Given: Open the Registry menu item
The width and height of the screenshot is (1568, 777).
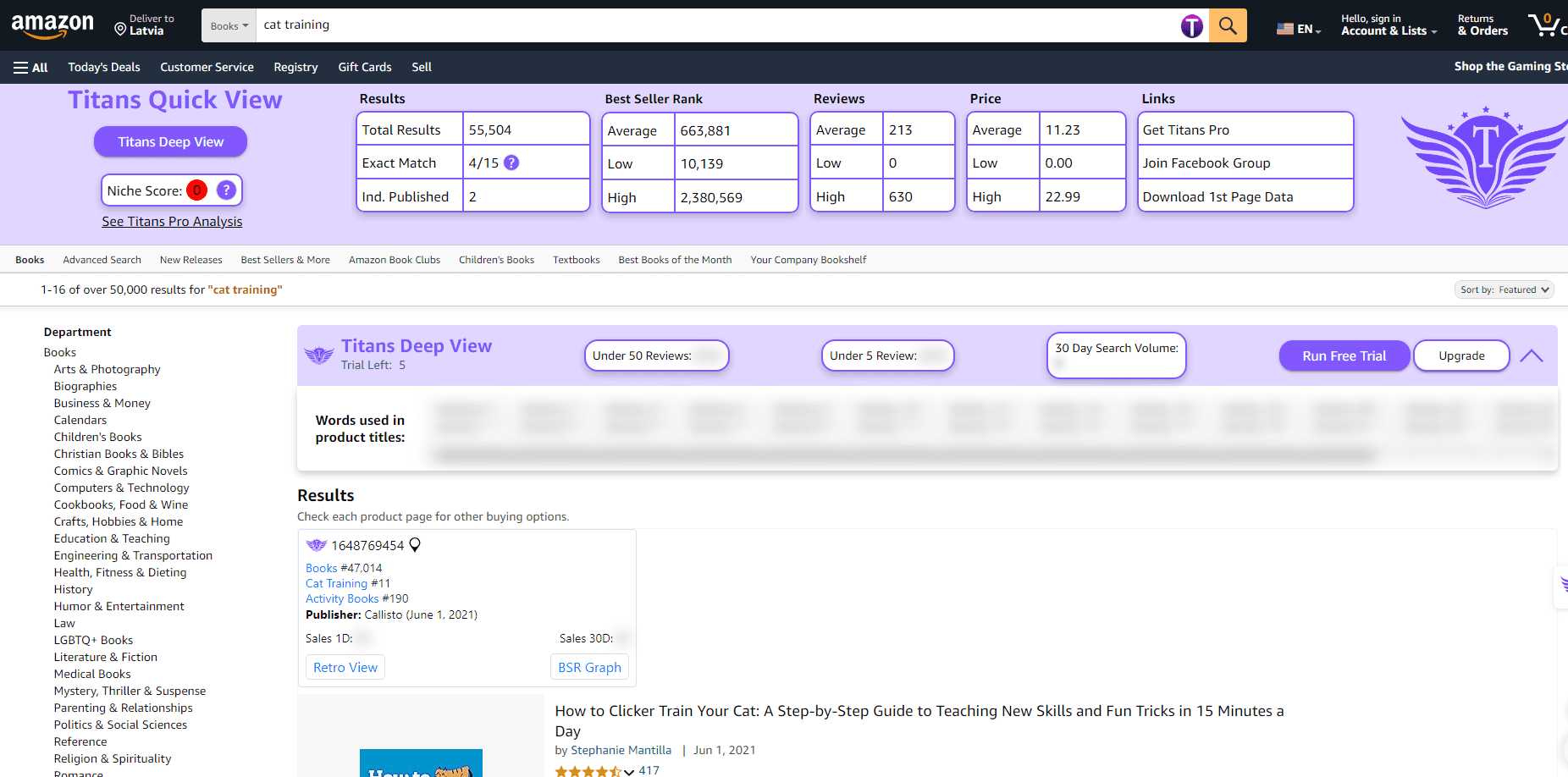Looking at the screenshot, I should click(295, 67).
